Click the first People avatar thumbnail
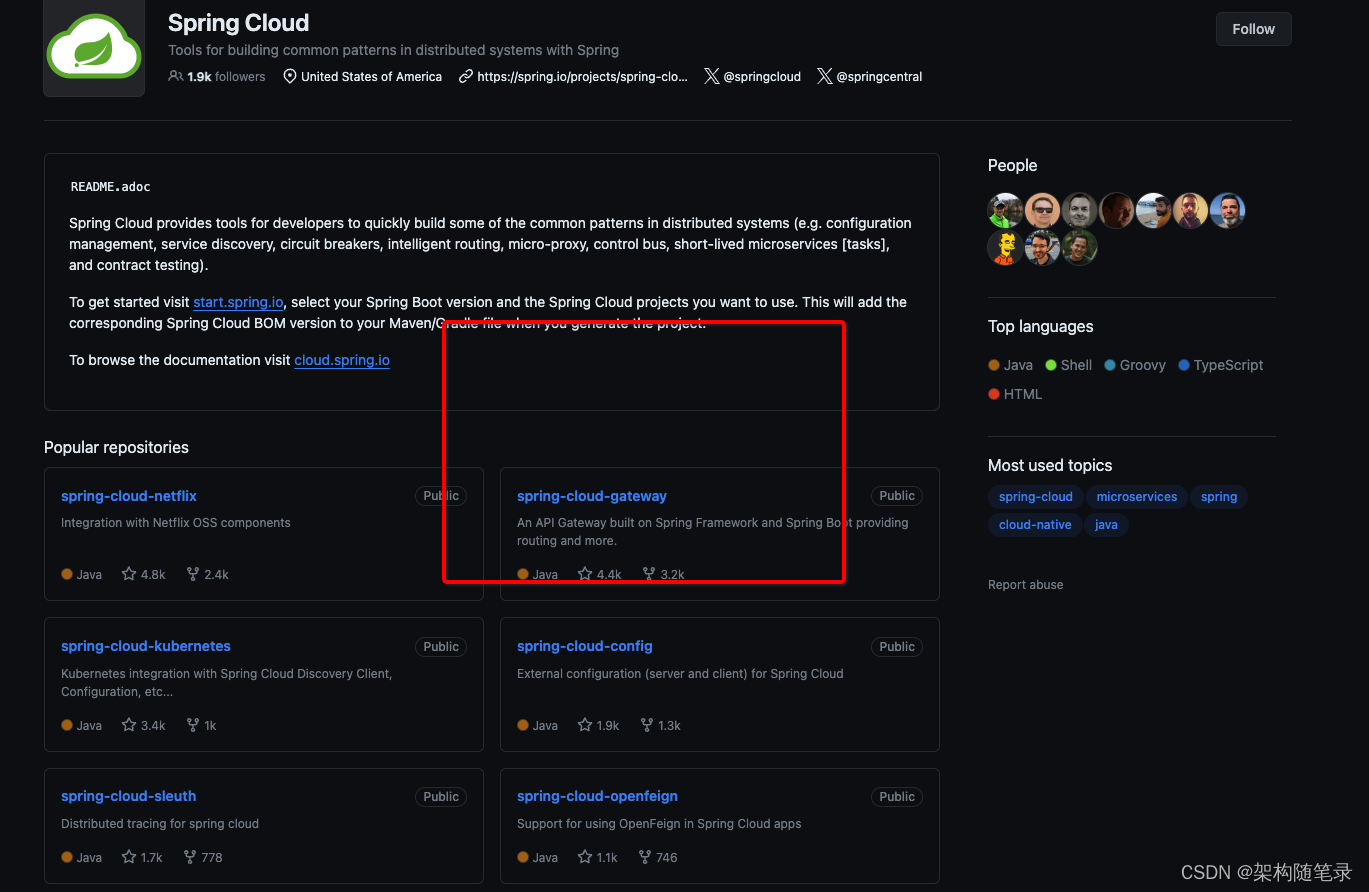 [x=1005, y=210]
